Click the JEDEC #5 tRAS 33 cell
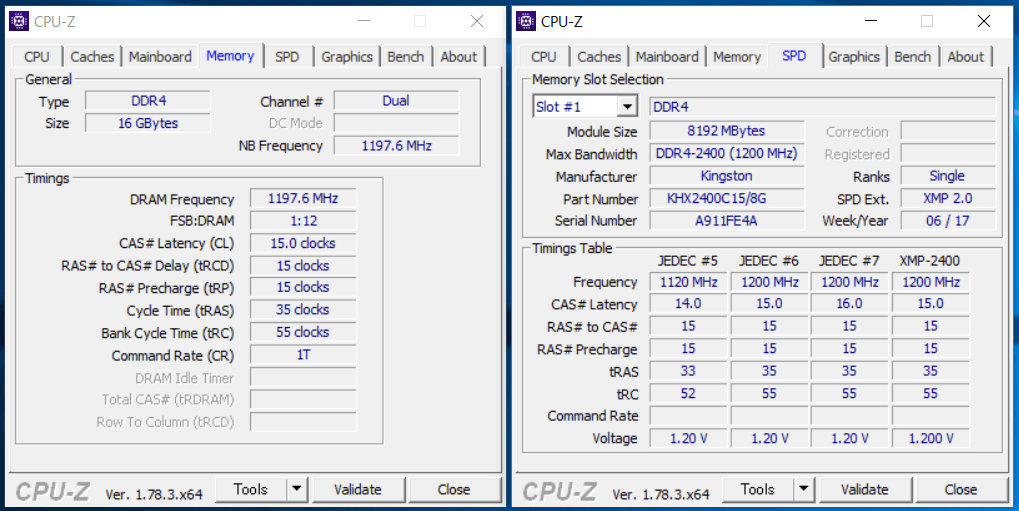Viewport: 1019px width, 511px height. tap(688, 371)
